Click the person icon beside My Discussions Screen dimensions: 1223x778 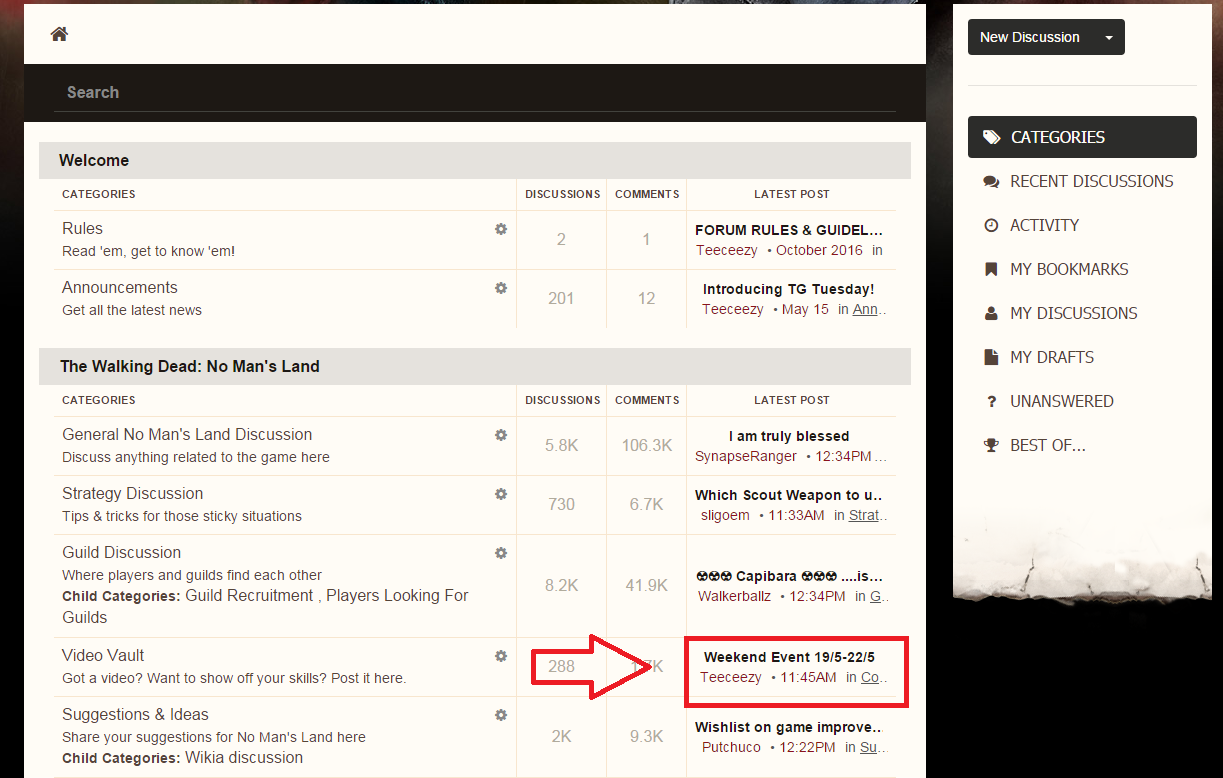[x=991, y=313]
